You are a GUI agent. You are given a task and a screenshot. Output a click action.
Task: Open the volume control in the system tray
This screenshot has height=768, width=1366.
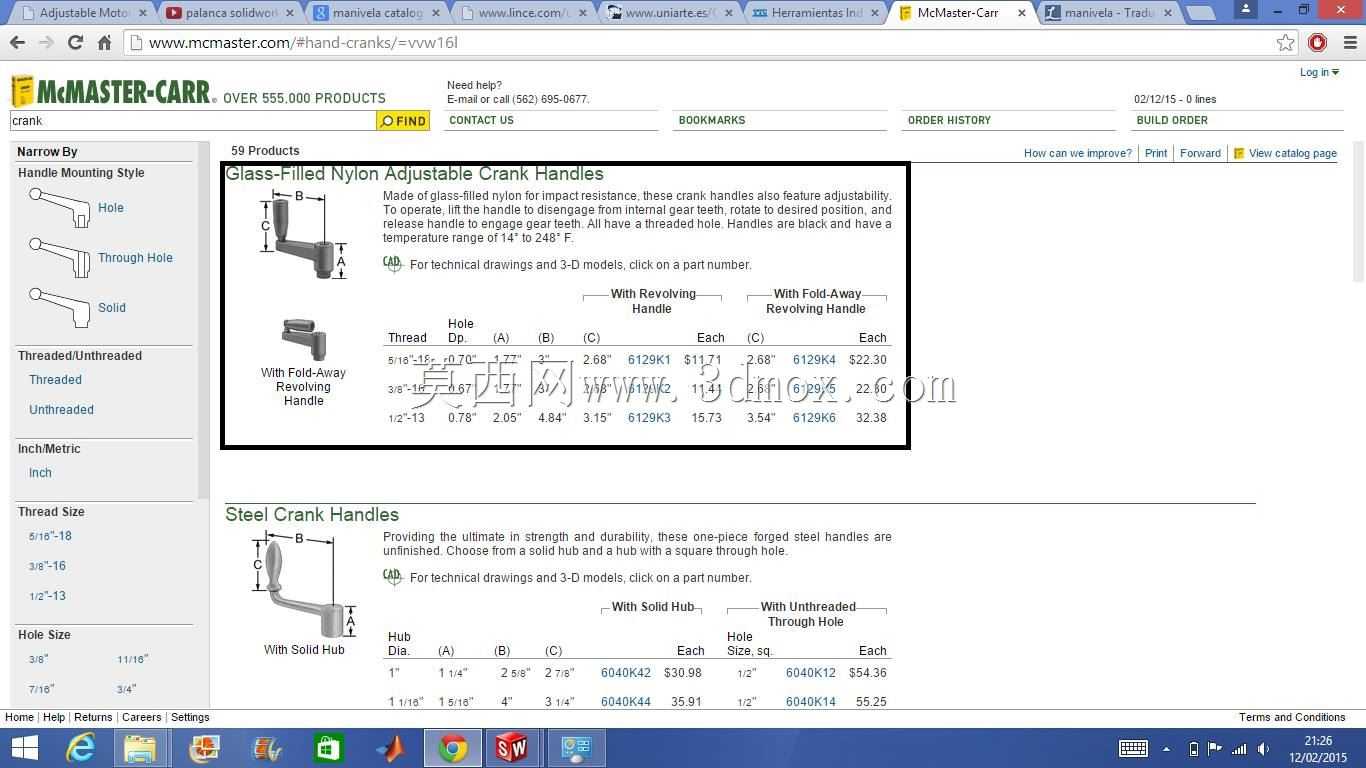pyautogui.click(x=1263, y=749)
